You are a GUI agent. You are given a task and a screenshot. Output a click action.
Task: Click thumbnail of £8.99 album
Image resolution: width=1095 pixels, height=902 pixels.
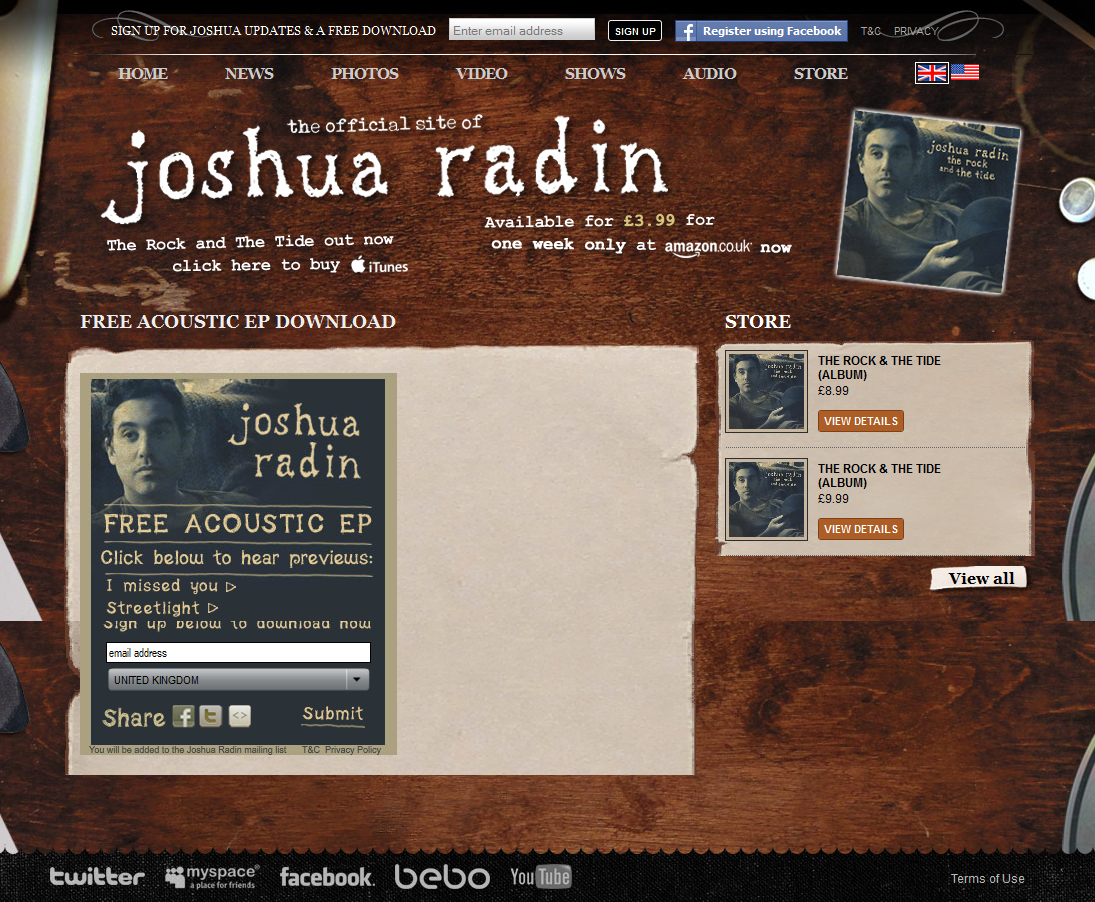coord(767,391)
